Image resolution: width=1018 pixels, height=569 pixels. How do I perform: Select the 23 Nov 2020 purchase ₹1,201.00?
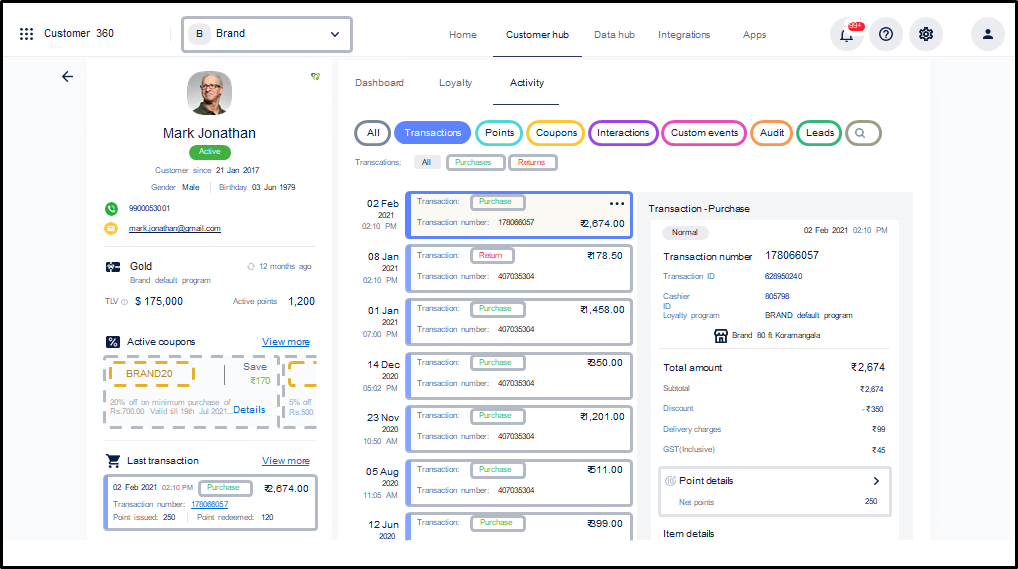click(x=519, y=428)
